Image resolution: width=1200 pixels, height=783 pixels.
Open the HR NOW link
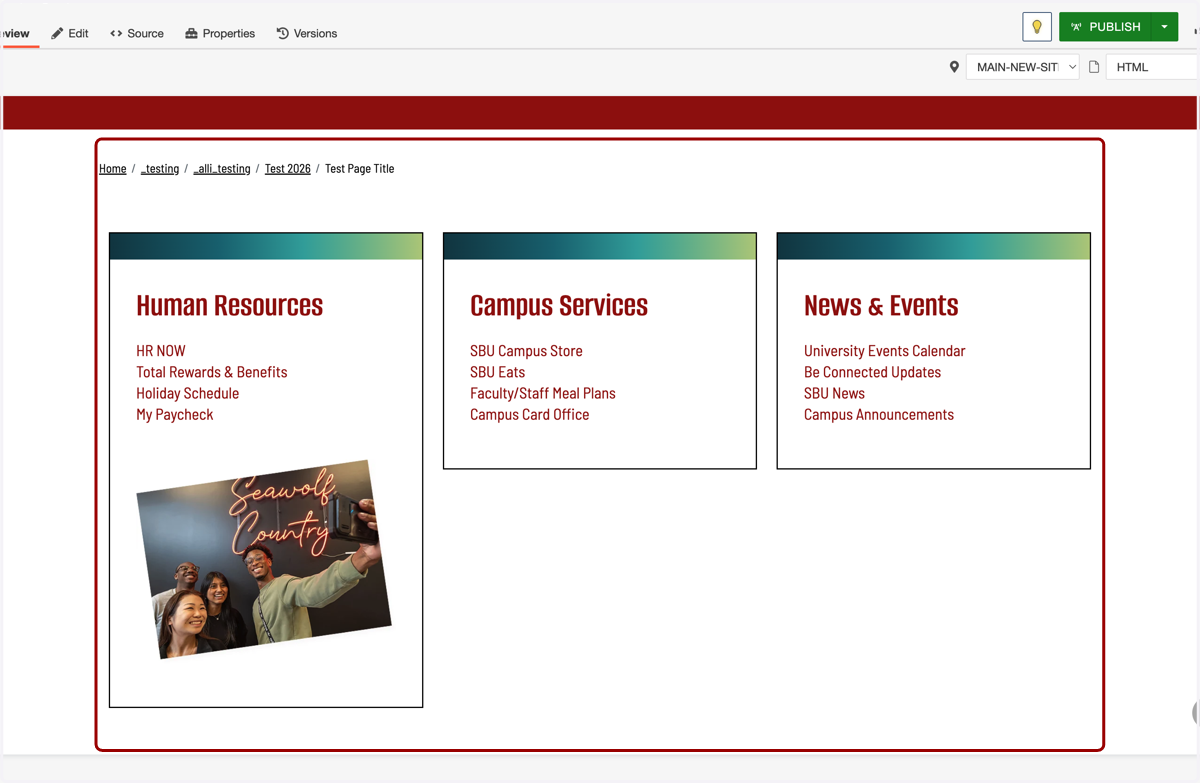[x=161, y=351]
